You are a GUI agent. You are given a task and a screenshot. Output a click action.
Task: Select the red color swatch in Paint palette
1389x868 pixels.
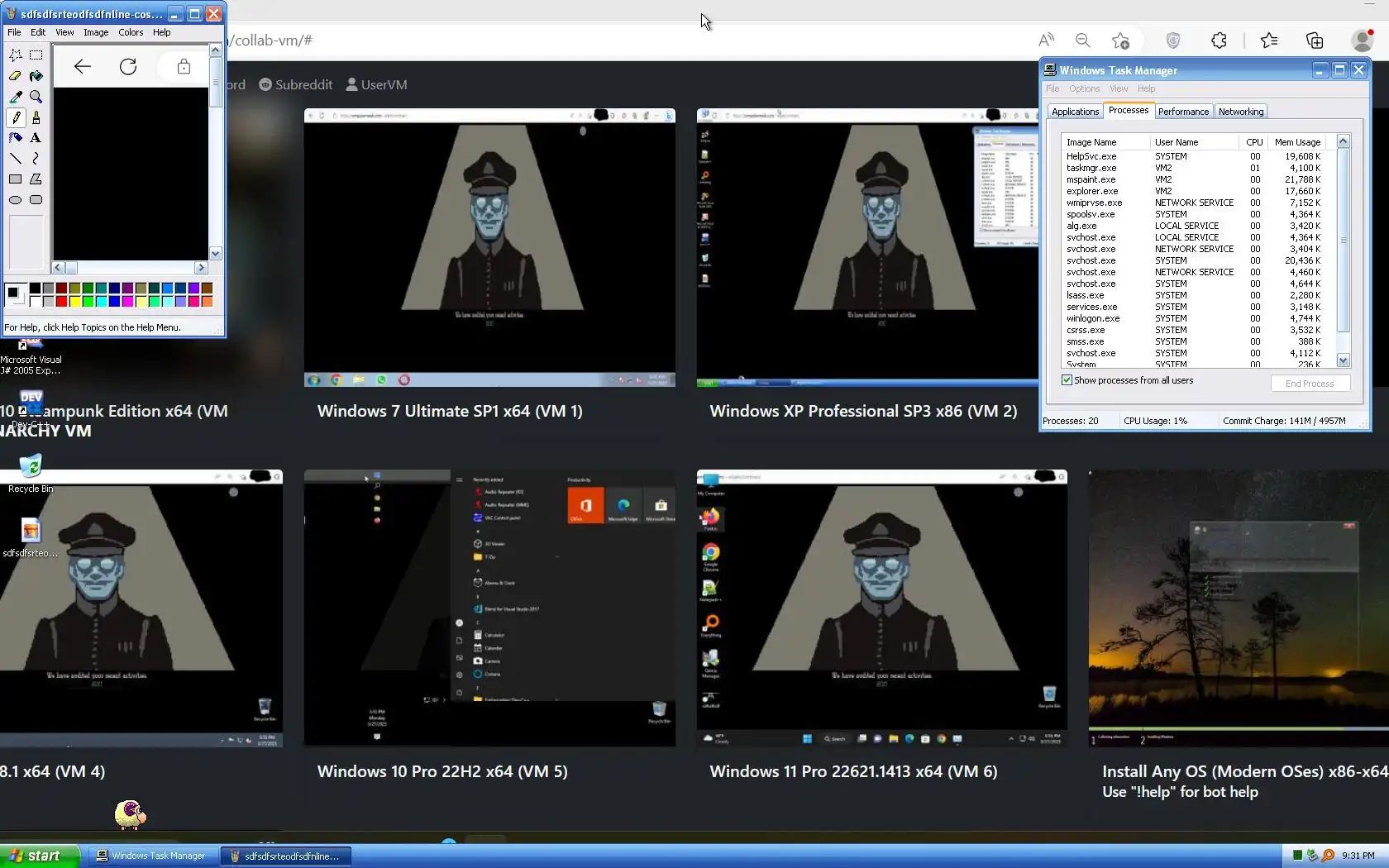point(61,301)
